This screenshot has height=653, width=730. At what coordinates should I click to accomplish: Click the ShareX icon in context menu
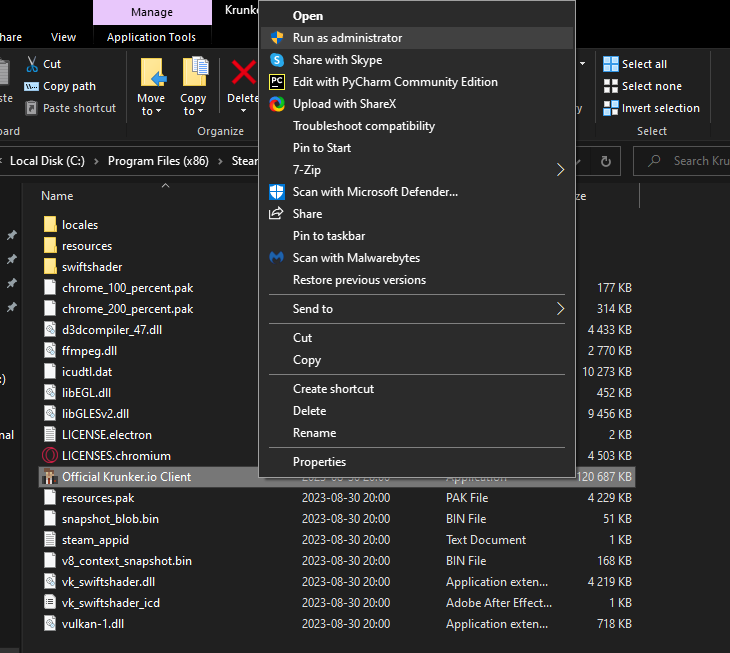[x=277, y=104]
